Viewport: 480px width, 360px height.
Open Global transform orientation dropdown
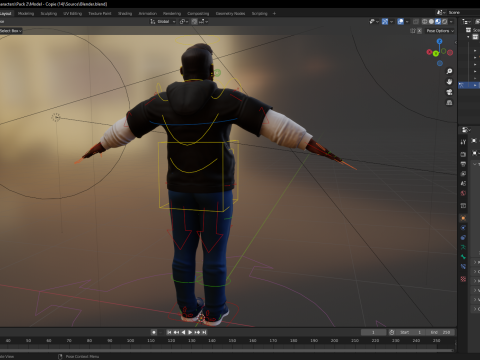(x=163, y=22)
